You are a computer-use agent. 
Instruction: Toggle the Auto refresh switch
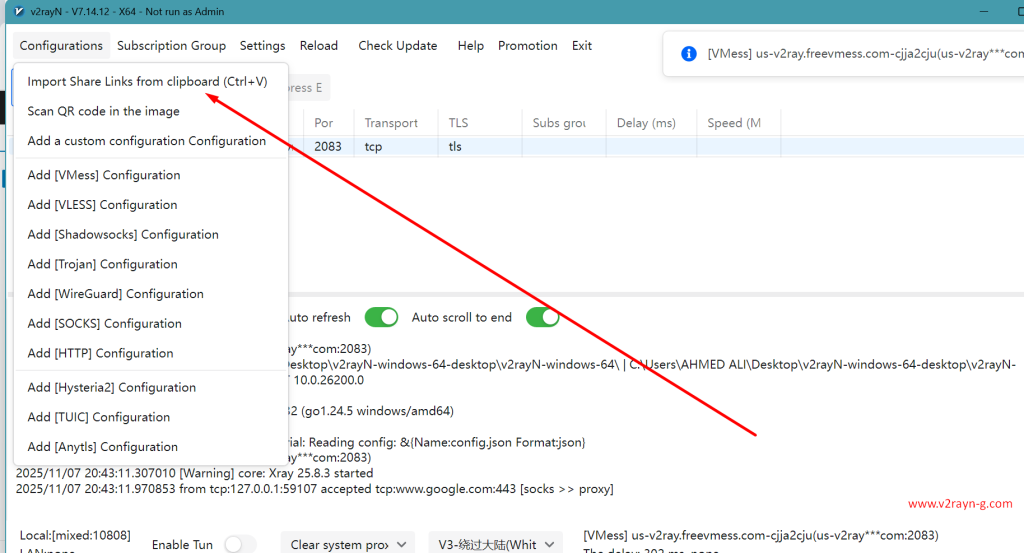pos(381,317)
